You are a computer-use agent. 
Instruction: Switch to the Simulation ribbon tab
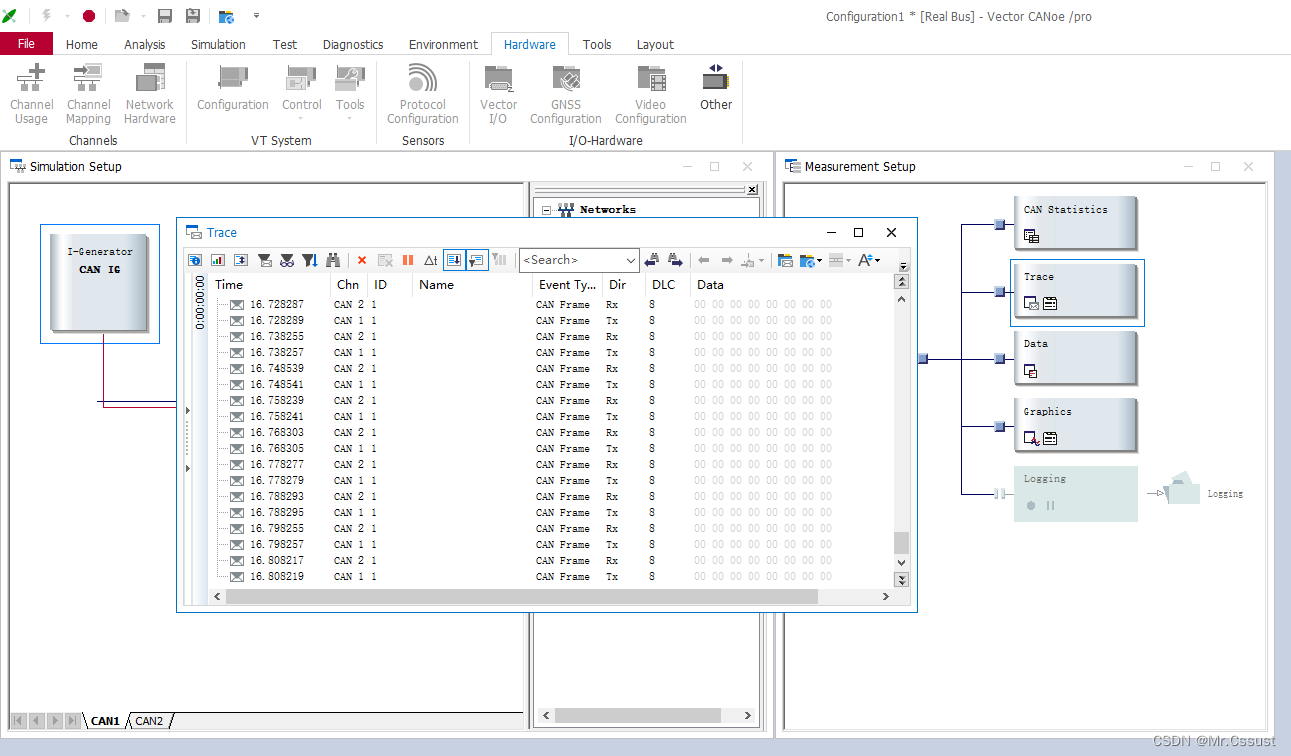click(x=218, y=44)
